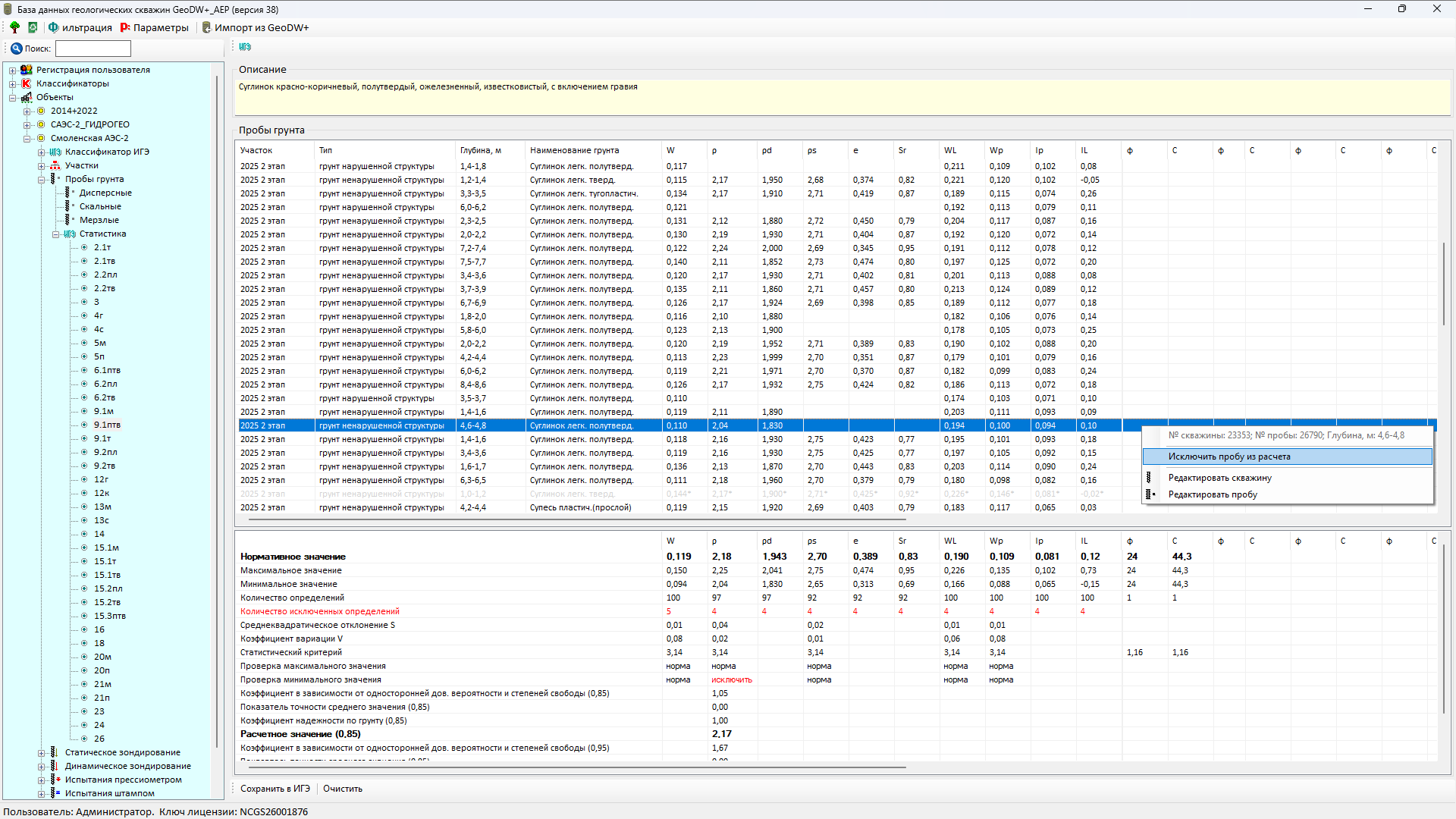1456x819 pixels.
Task: Select tree item 15.3птв
Action: 110,616
